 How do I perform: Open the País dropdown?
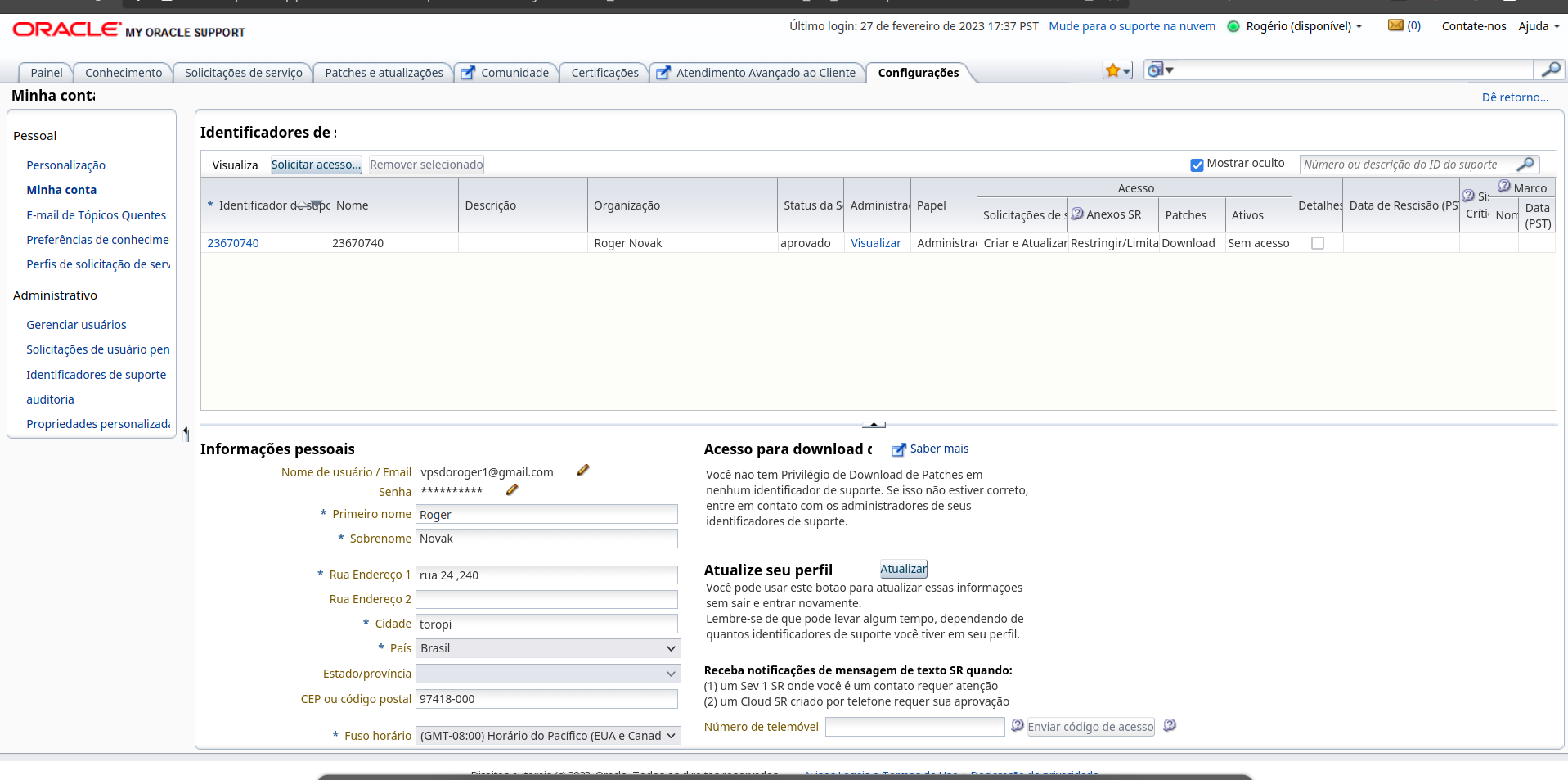(x=548, y=648)
